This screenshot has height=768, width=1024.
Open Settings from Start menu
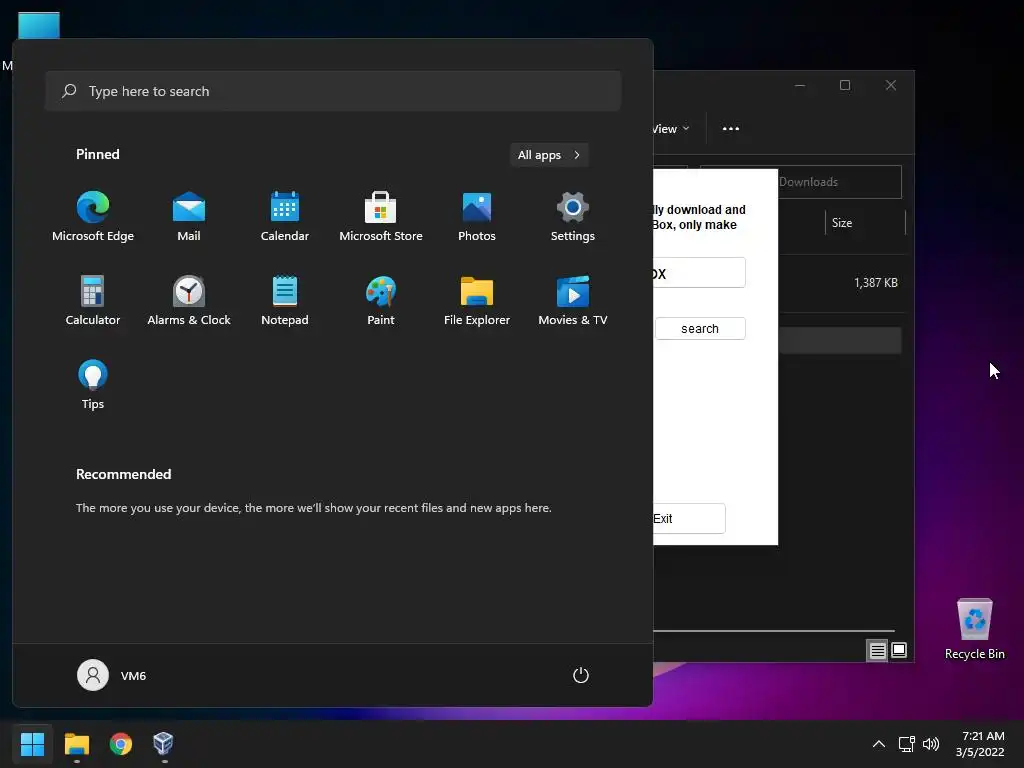click(573, 217)
